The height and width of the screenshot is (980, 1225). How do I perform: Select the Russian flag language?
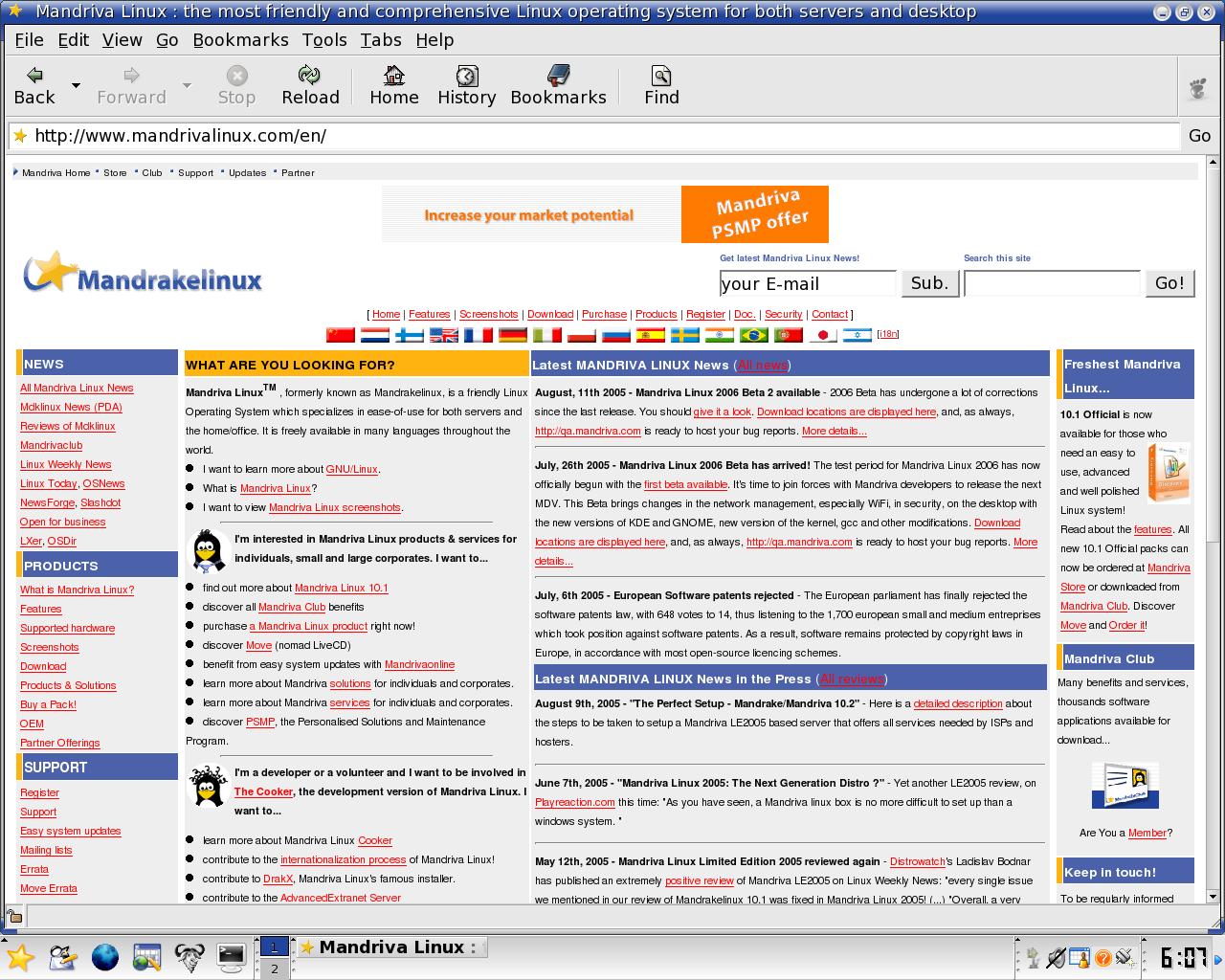tap(616, 335)
